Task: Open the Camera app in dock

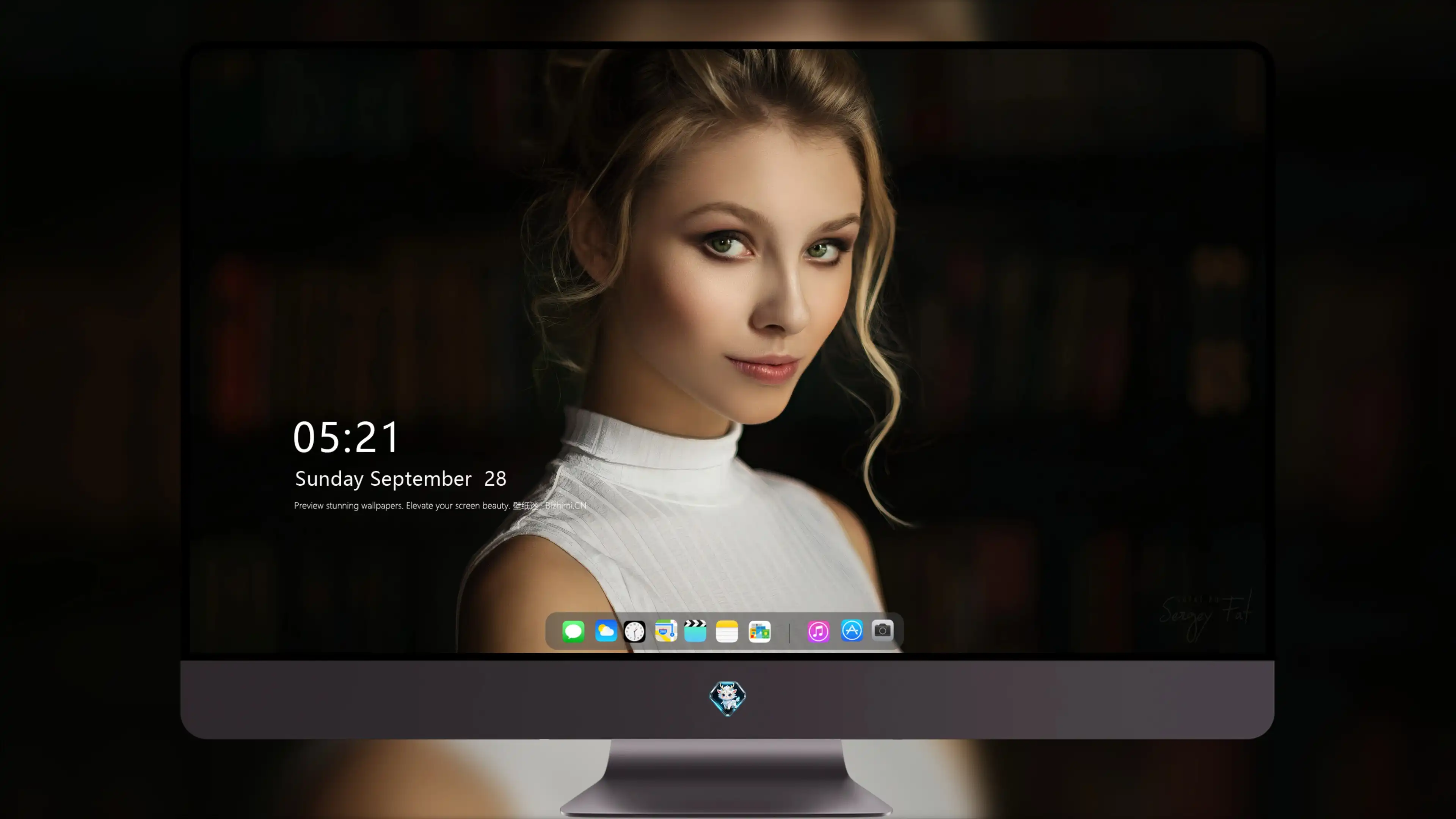Action: (882, 630)
